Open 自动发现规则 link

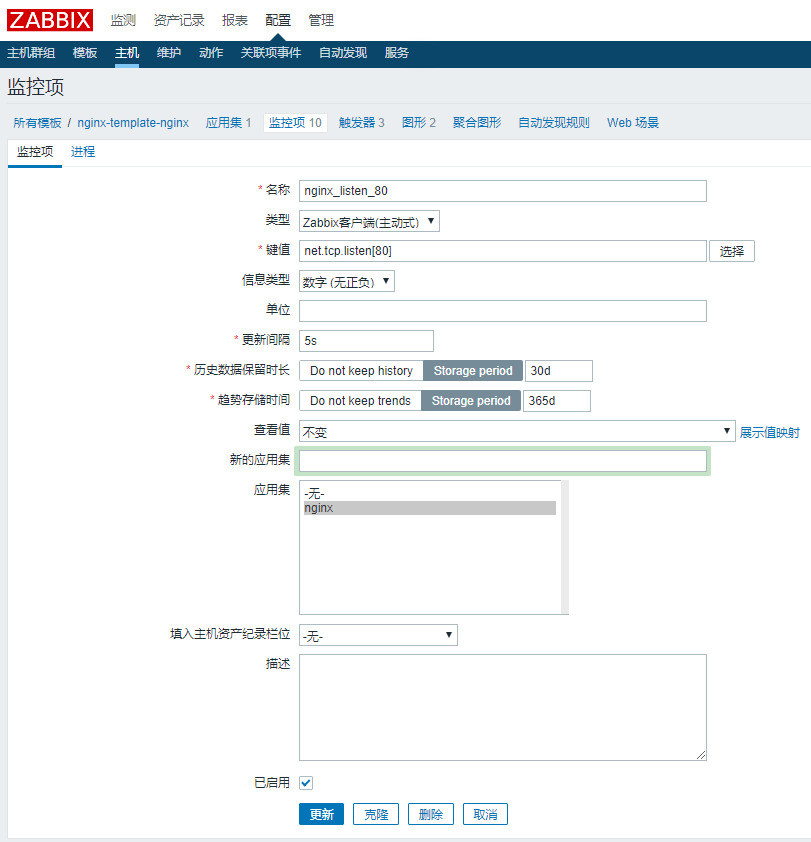click(x=554, y=123)
